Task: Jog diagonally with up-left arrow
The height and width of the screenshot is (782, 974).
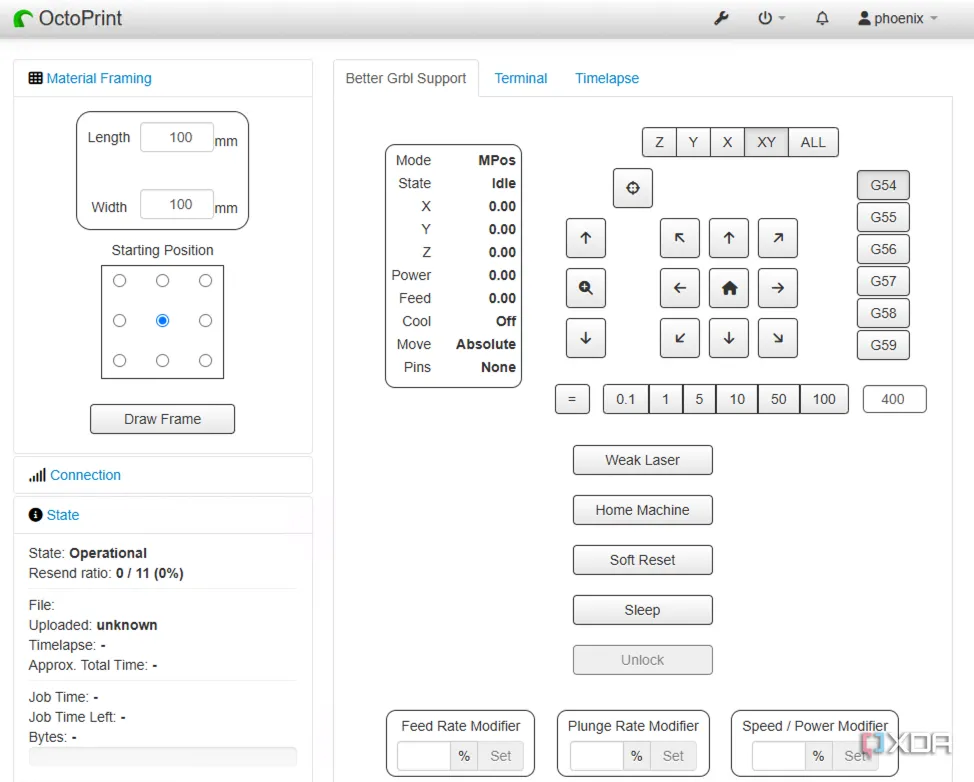Action: (x=680, y=238)
